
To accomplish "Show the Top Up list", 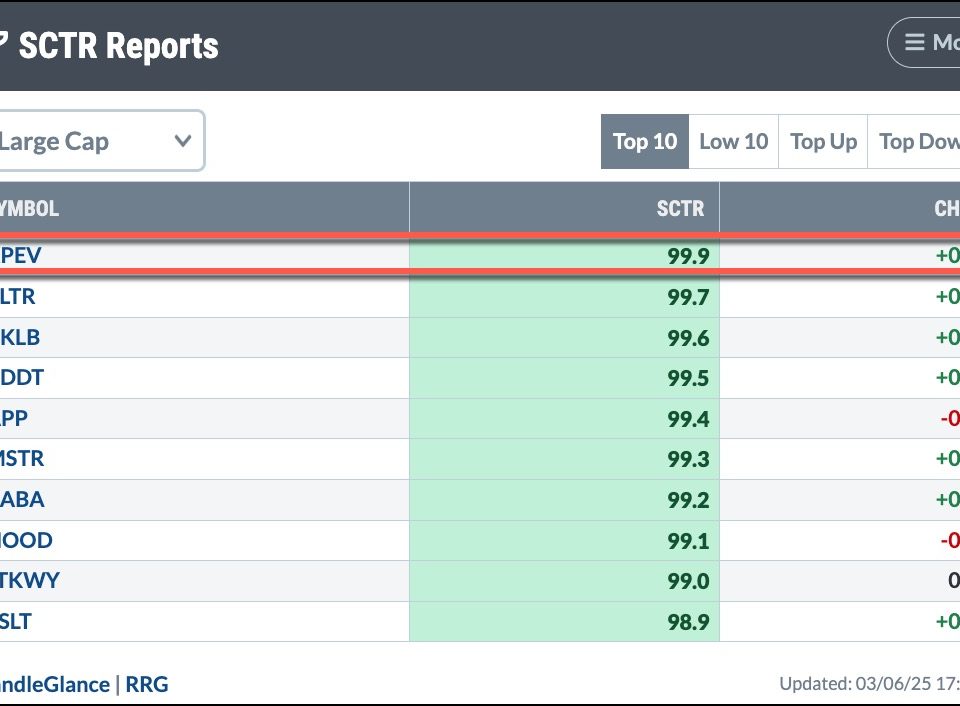I will 823,142.
